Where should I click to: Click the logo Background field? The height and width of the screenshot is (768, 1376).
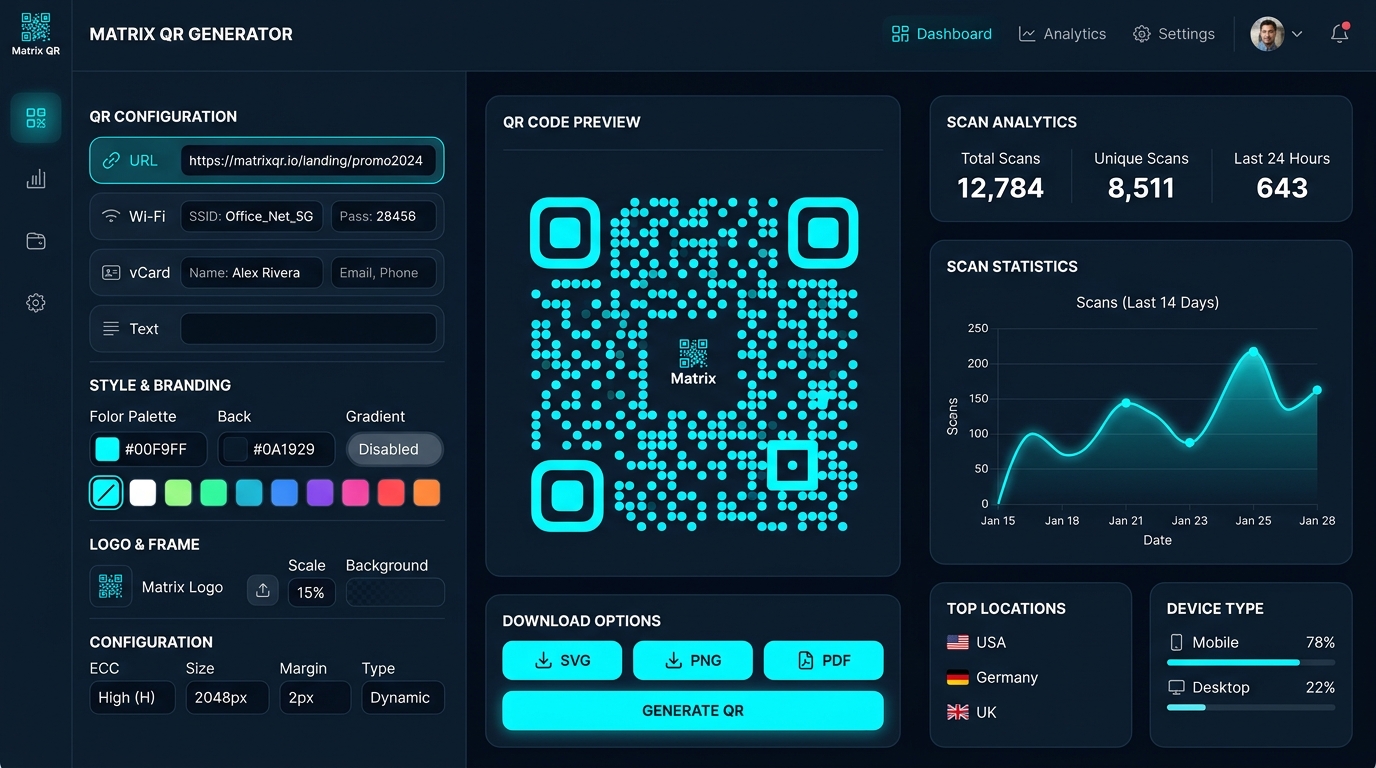point(395,592)
